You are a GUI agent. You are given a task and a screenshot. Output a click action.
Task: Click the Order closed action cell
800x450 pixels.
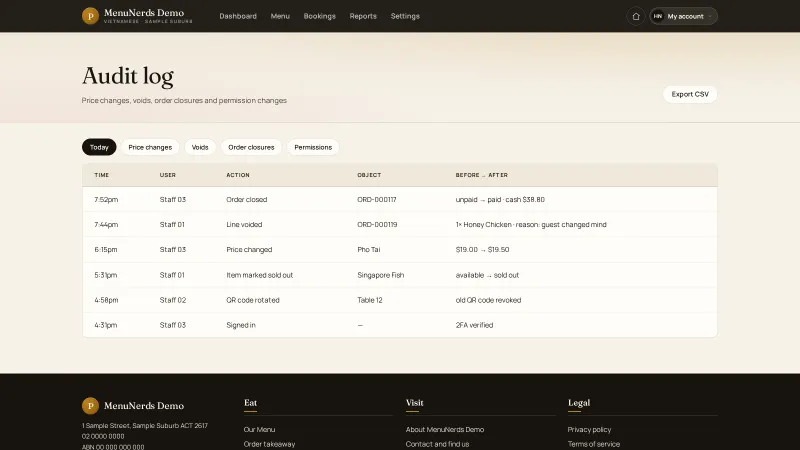[x=246, y=199]
